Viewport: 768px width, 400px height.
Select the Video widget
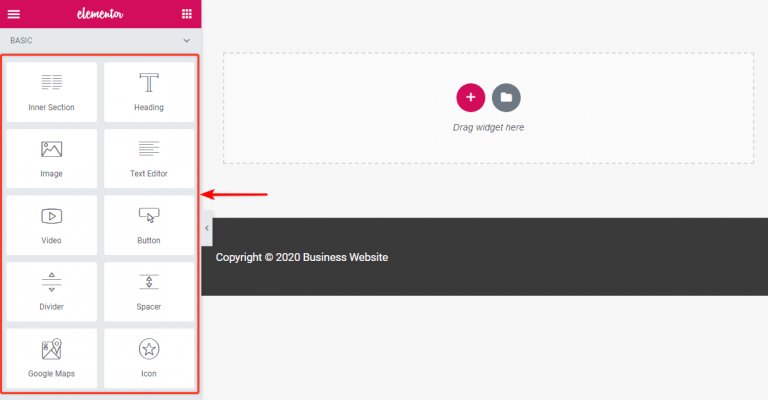(52, 225)
